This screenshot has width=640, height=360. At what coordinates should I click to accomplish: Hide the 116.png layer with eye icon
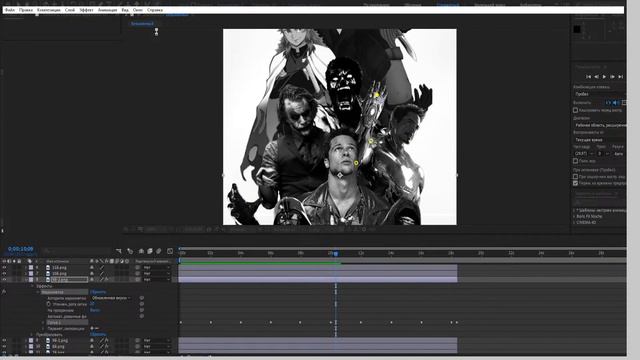[4, 268]
